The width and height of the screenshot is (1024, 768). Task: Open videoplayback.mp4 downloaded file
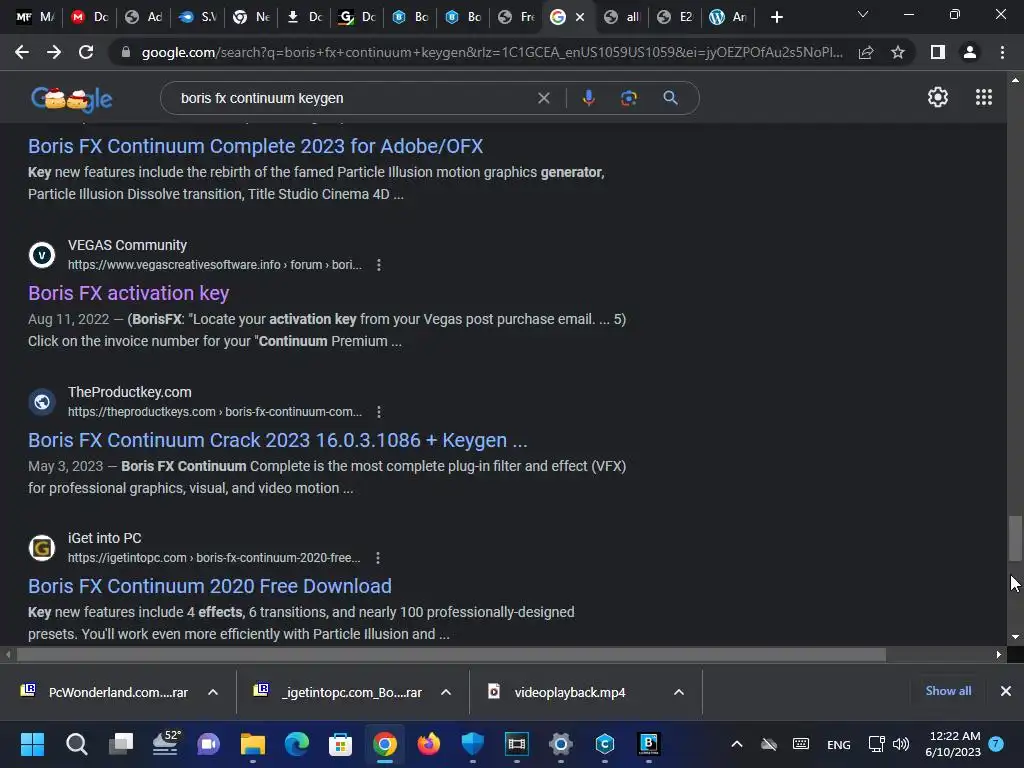[568, 692]
